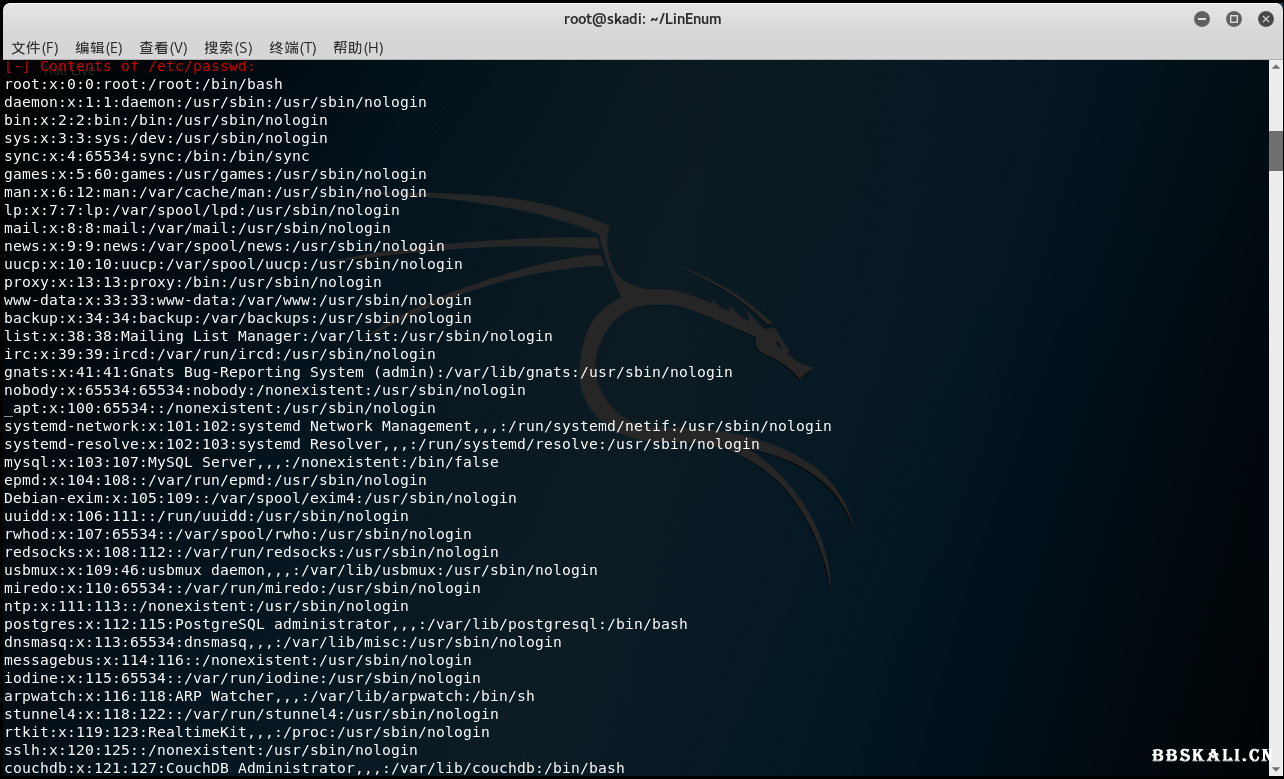Click the mysql MySQL Server entry line
The image size is (1284, 779).
(x=251, y=462)
